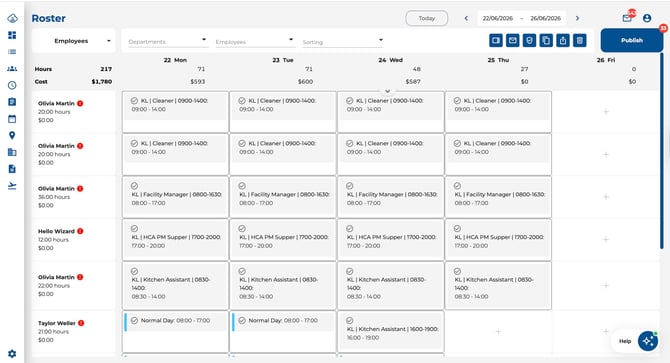Toggle check circle on Tuesday Normal Day shift

pos(242,320)
